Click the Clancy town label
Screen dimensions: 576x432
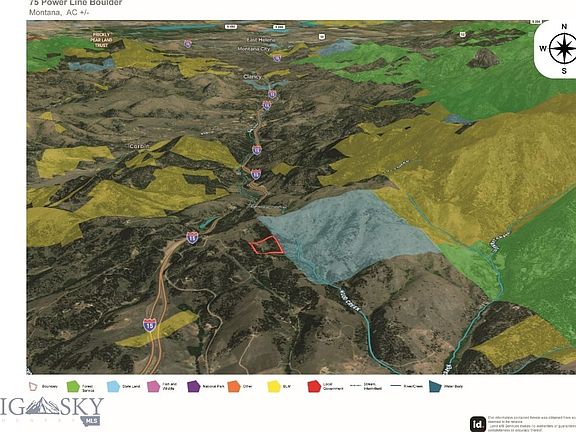(x=252, y=77)
